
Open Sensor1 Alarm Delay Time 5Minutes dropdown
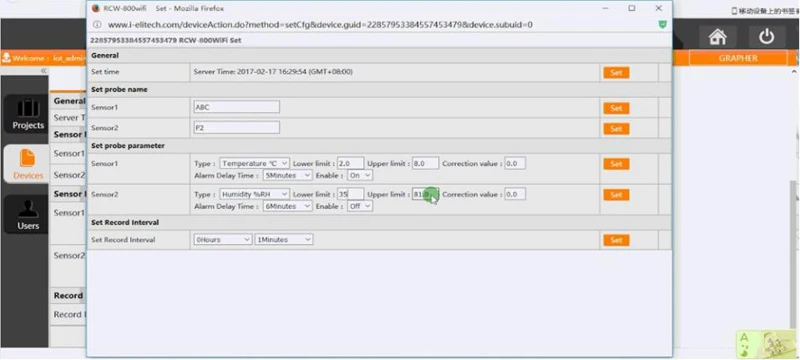click(287, 175)
